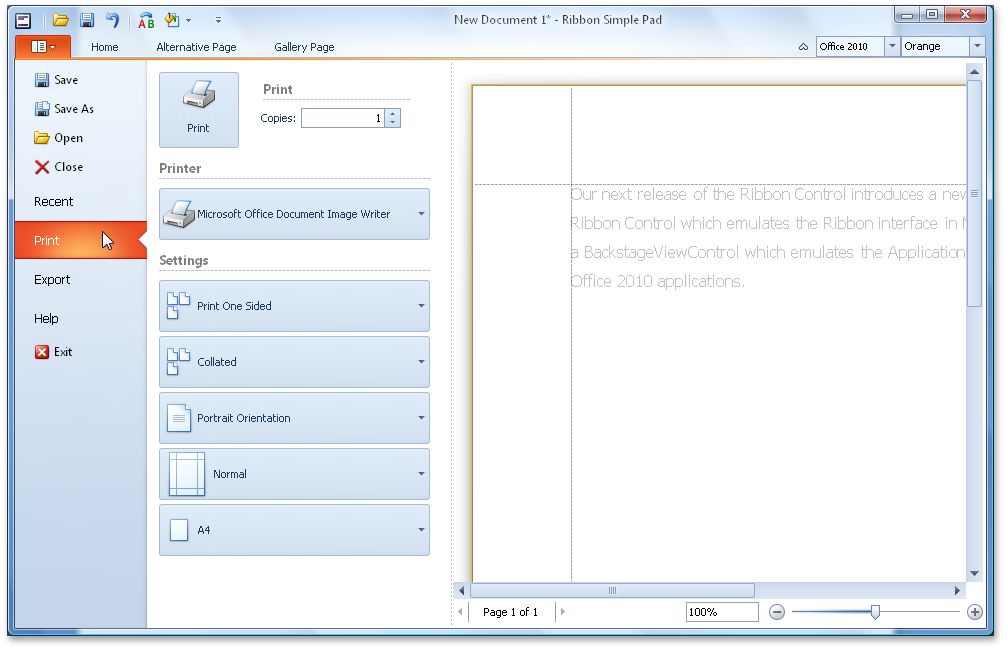Select the Print backstage tab
The height and width of the screenshot is (651, 1007).
click(x=81, y=240)
